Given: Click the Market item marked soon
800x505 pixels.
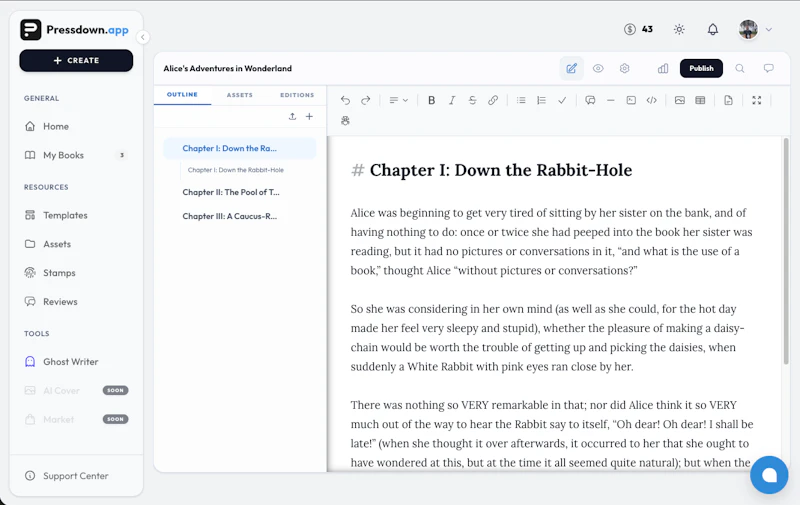Looking at the screenshot, I should tap(76, 419).
